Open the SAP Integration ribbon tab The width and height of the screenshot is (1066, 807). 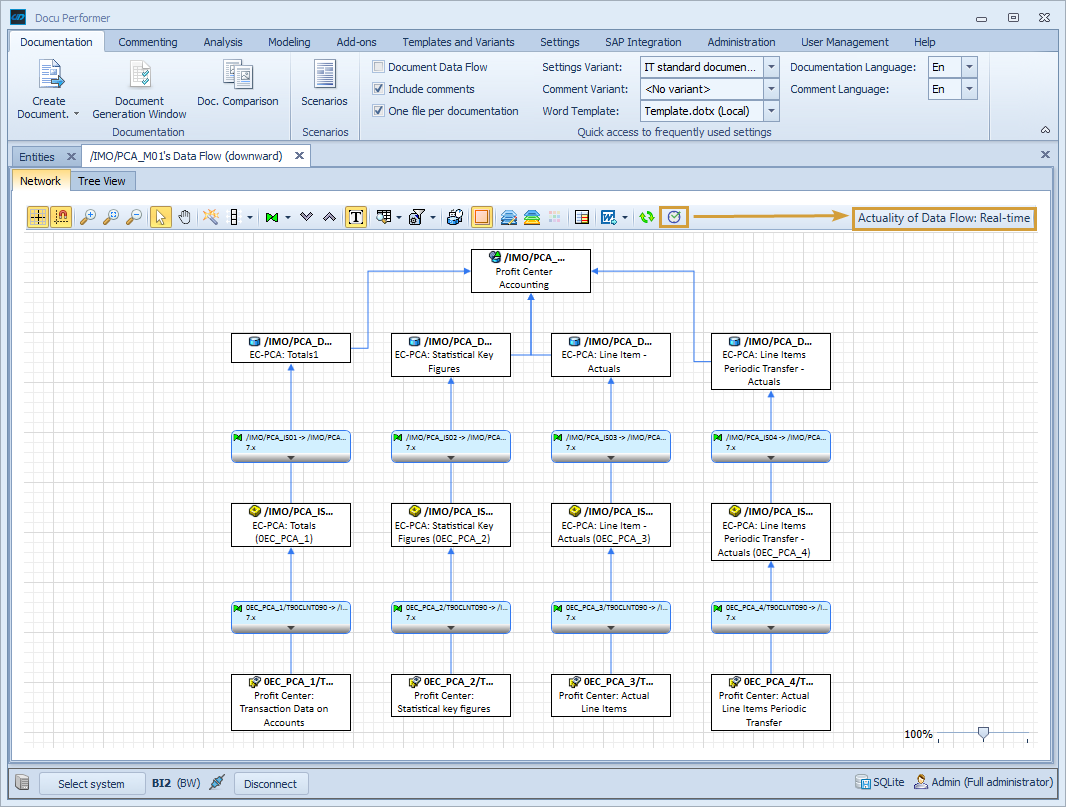pyautogui.click(x=643, y=42)
